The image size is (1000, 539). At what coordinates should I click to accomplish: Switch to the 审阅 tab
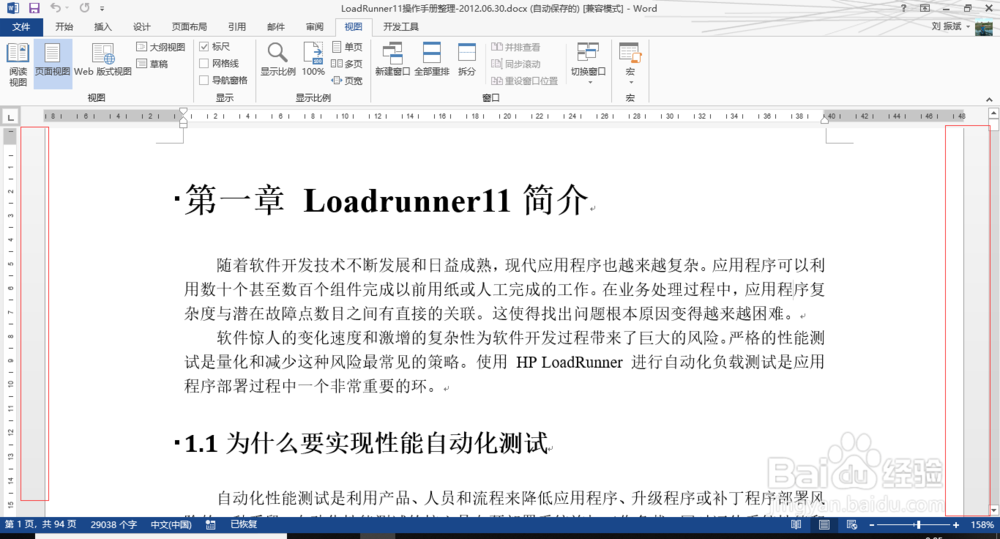(x=314, y=27)
